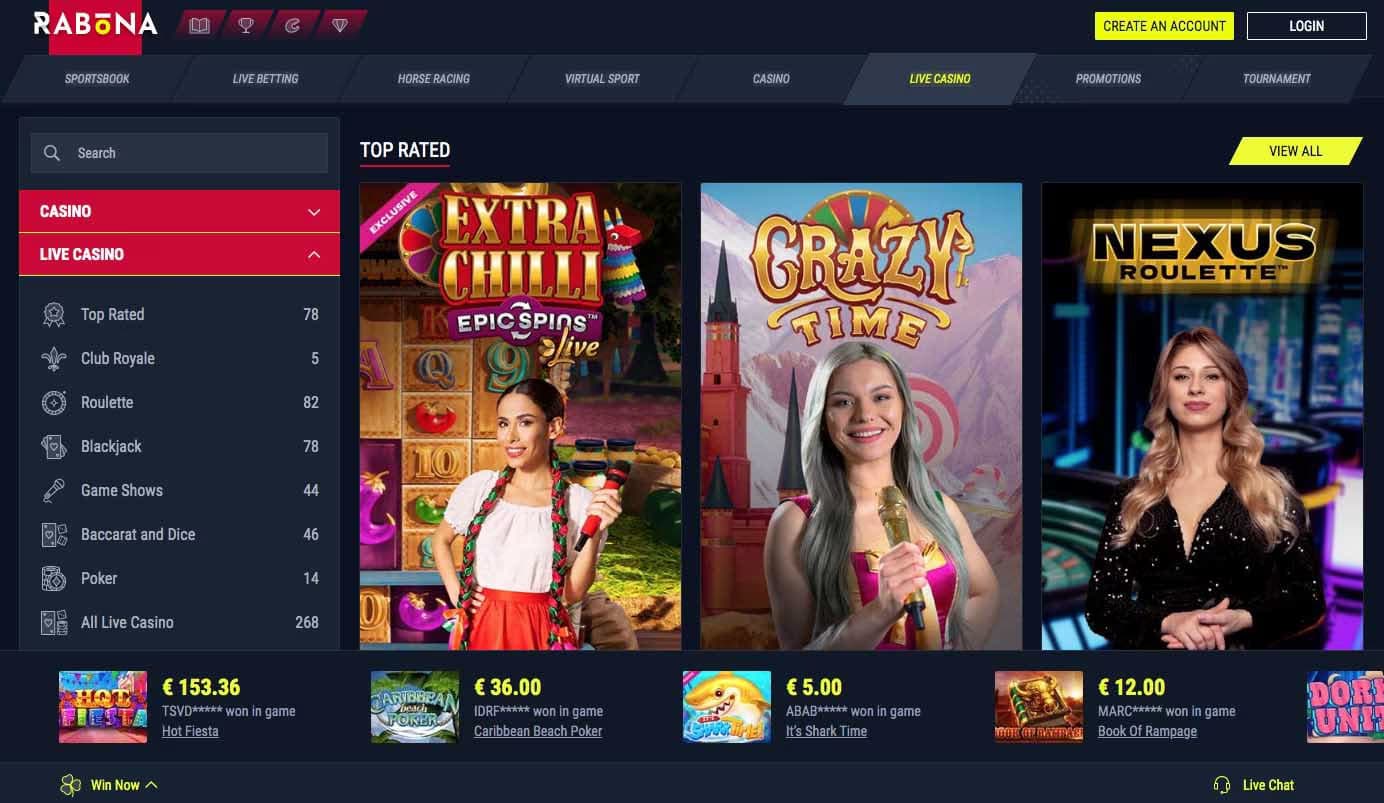Click the LOGIN button
1384x803 pixels.
[x=1306, y=26]
